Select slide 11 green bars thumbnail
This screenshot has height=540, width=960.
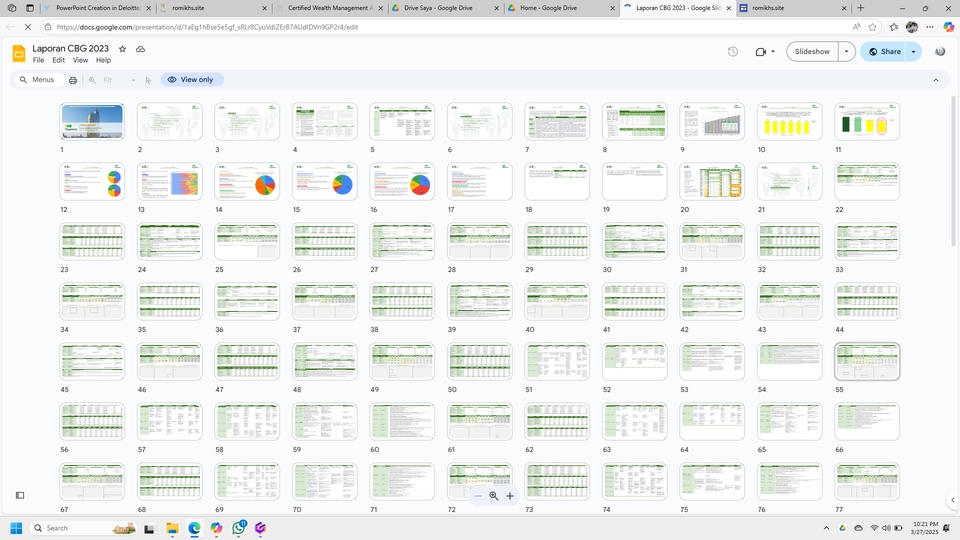[867, 122]
